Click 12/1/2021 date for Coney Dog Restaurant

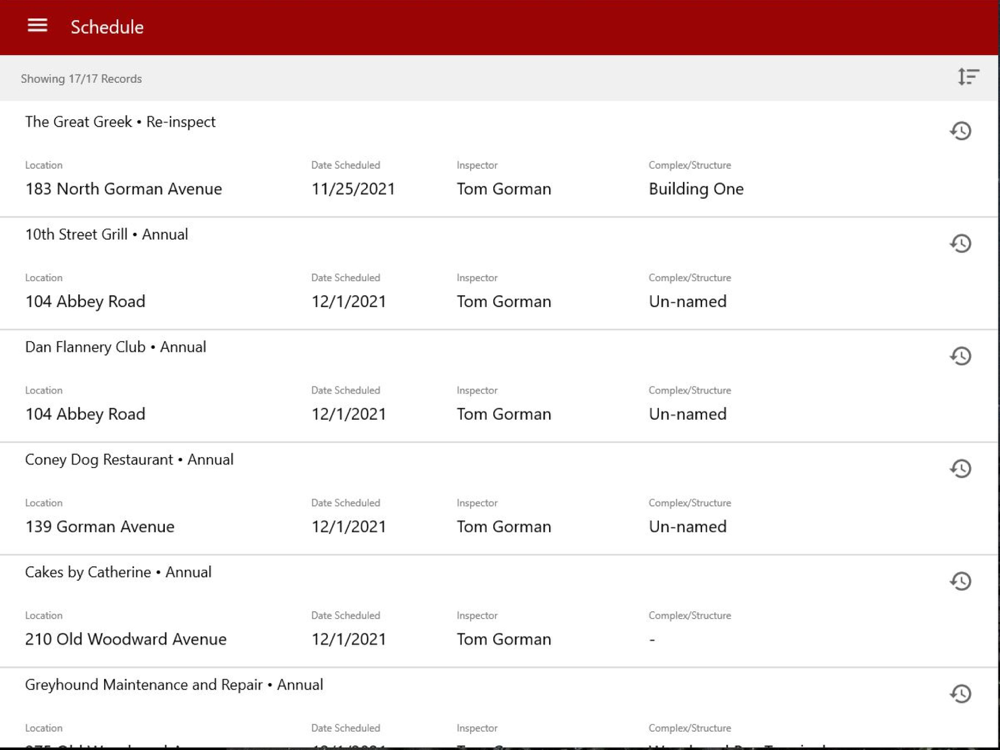(x=349, y=527)
